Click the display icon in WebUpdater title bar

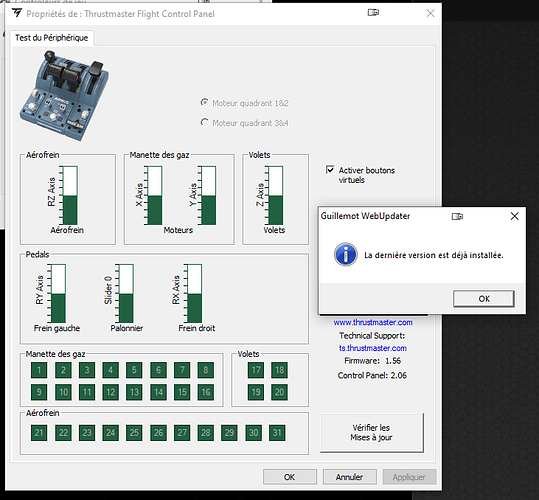[x=457, y=216]
